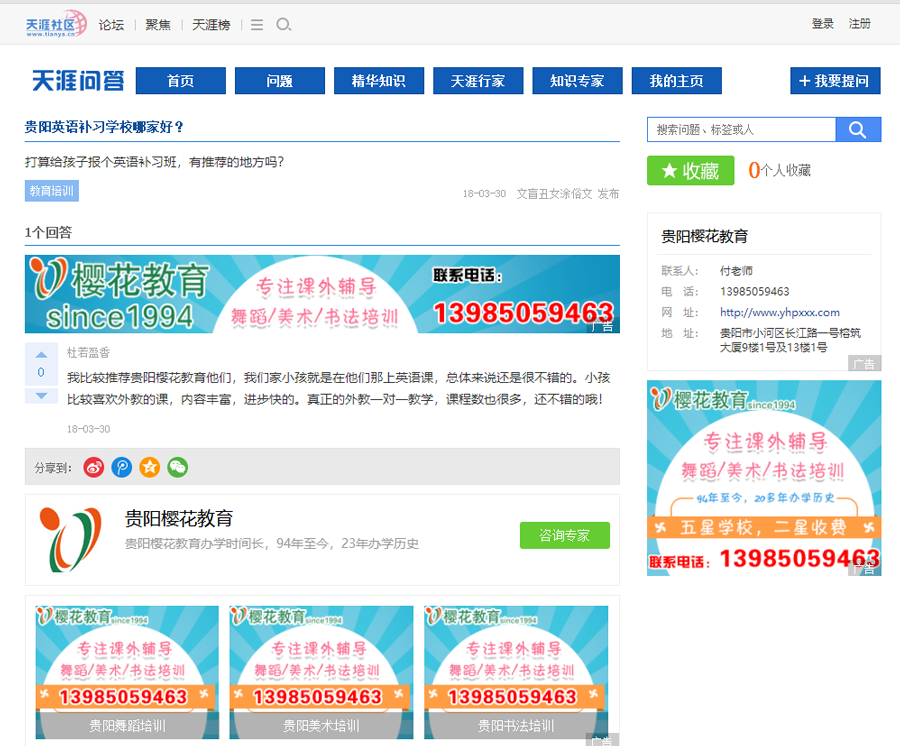Go to 精华知识 tab

click(x=379, y=81)
